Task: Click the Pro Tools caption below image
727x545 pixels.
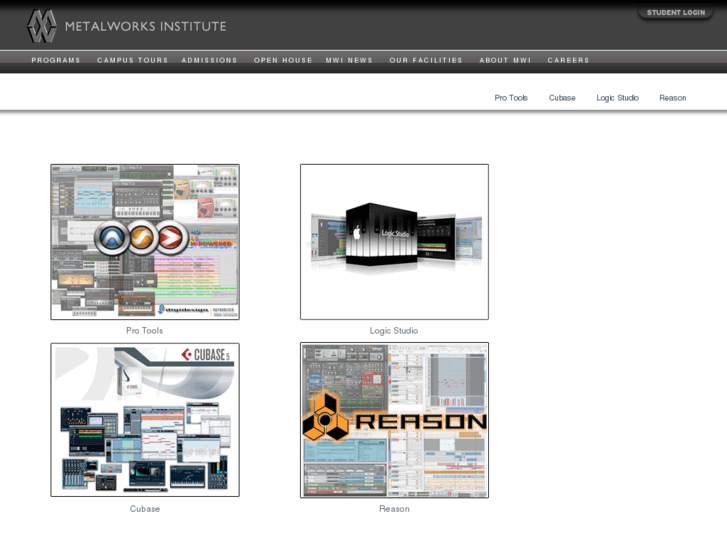Action: tap(144, 331)
